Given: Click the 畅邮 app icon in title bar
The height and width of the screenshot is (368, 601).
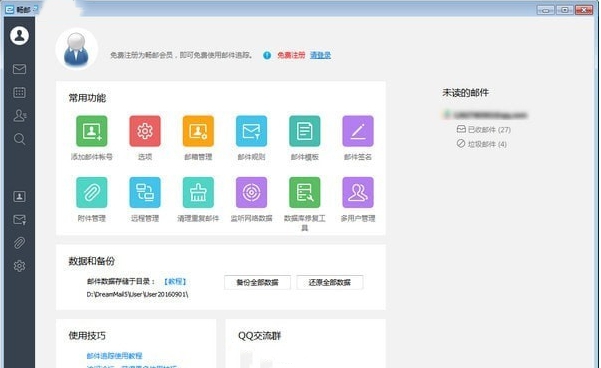Looking at the screenshot, I should point(10,9).
